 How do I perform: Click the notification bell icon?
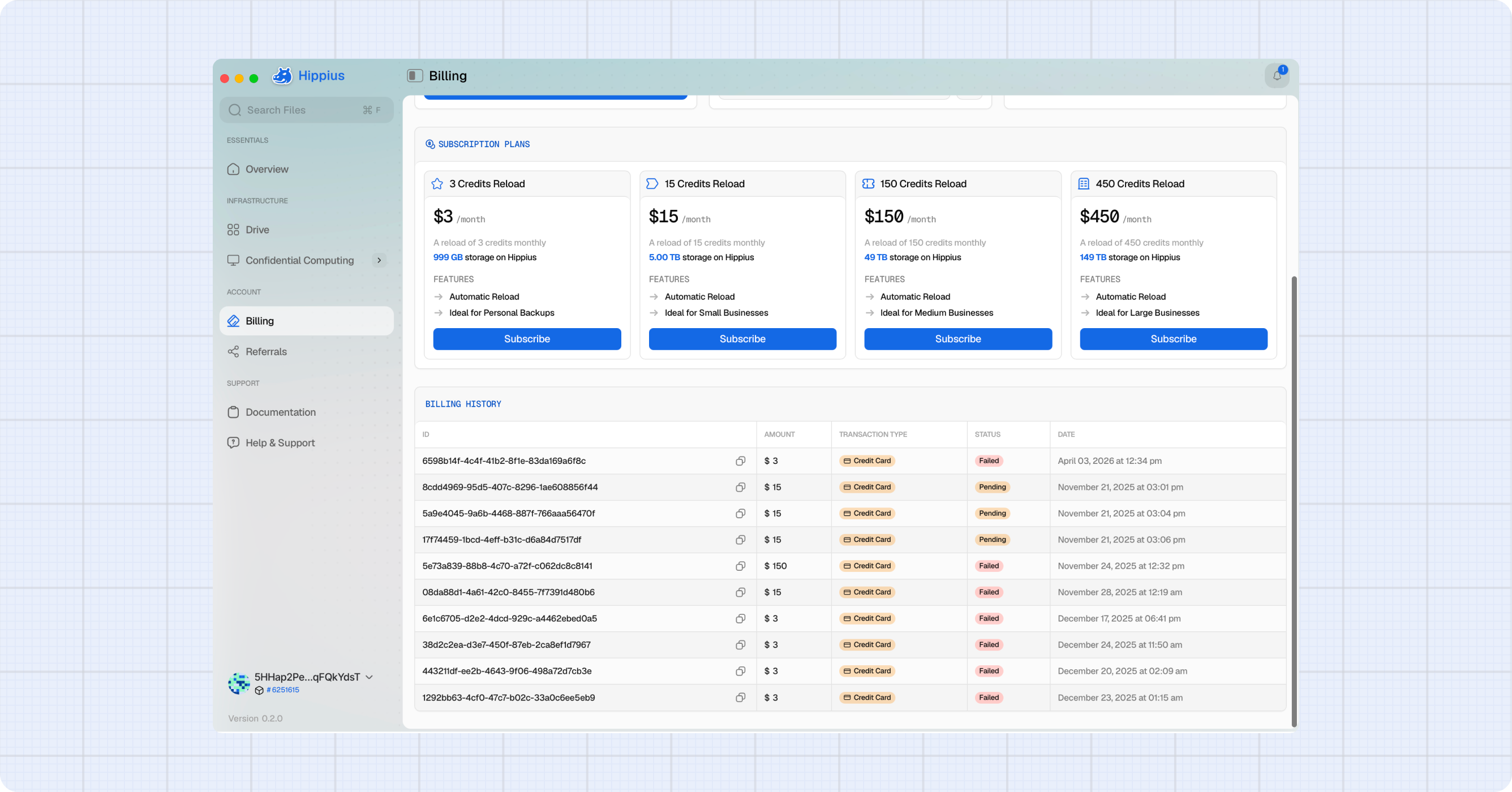point(1276,76)
